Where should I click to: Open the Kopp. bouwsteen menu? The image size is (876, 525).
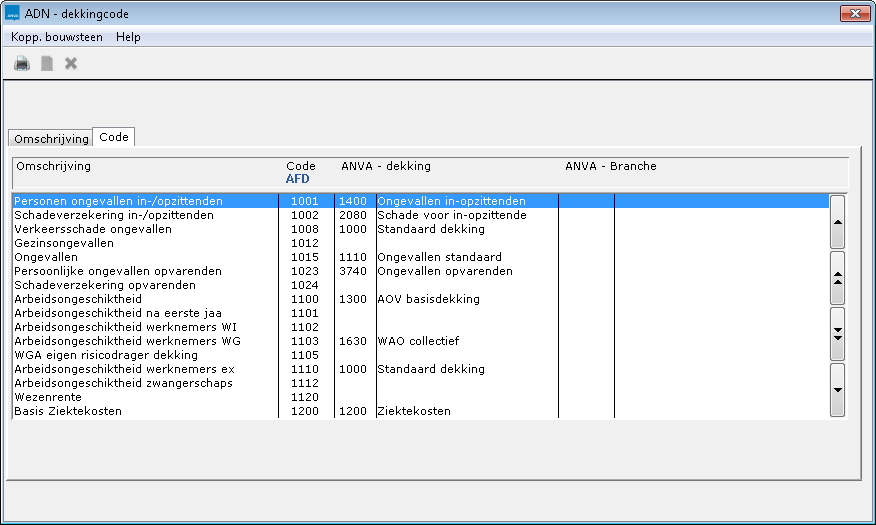point(56,37)
